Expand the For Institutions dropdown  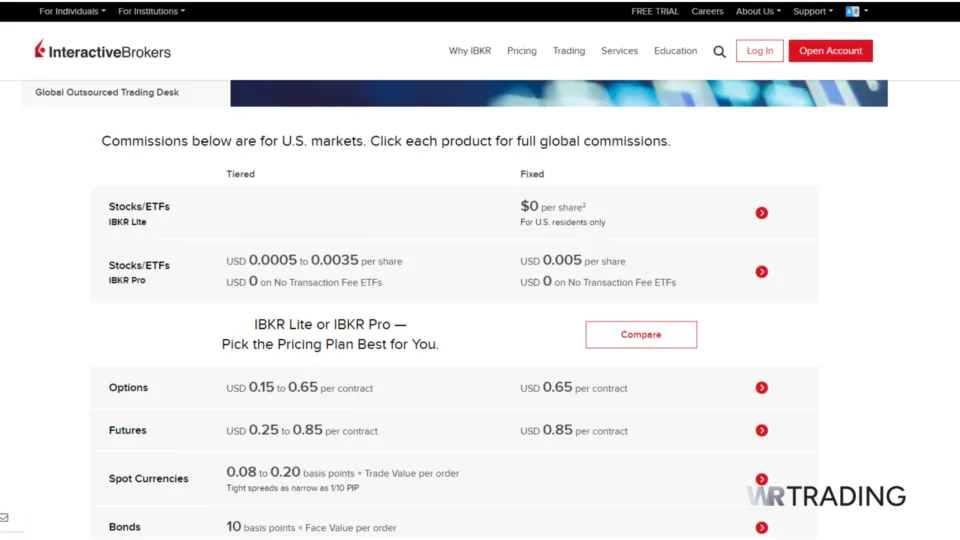click(x=151, y=11)
